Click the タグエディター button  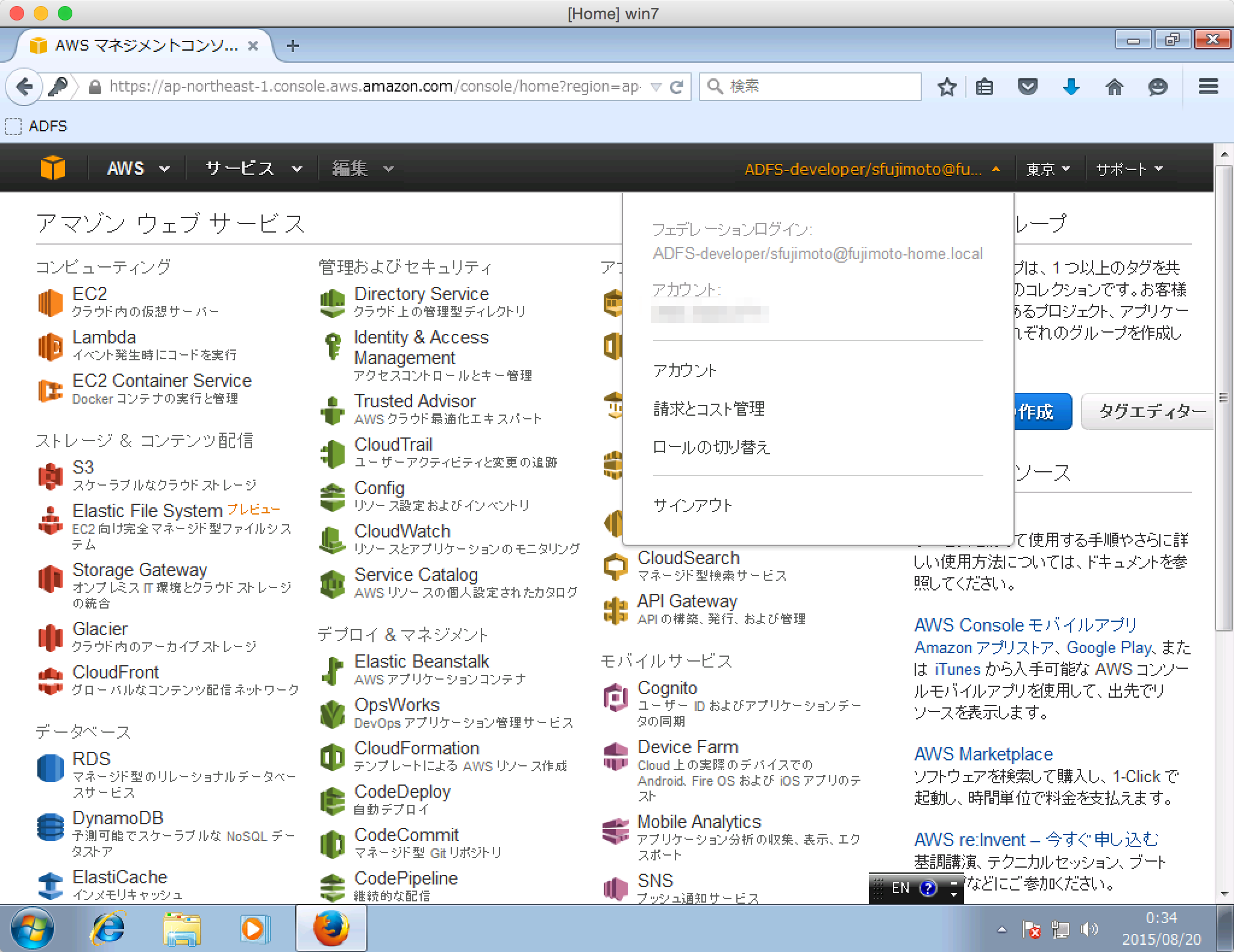click(x=1149, y=412)
